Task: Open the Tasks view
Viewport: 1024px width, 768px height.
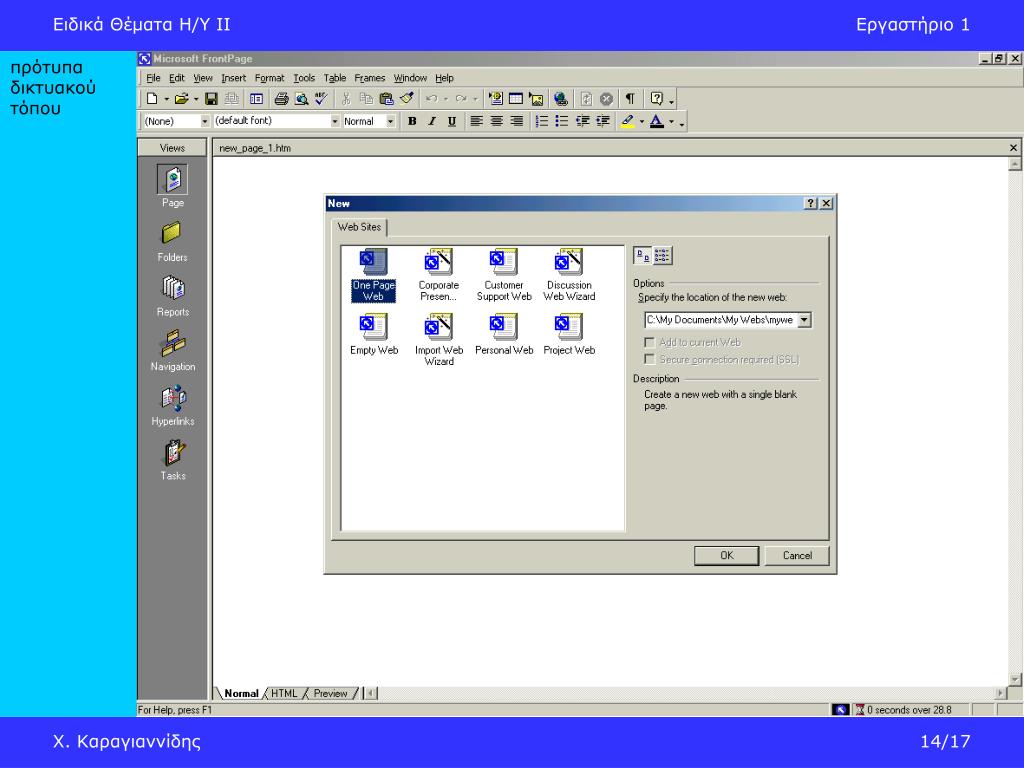Action: click(x=172, y=460)
